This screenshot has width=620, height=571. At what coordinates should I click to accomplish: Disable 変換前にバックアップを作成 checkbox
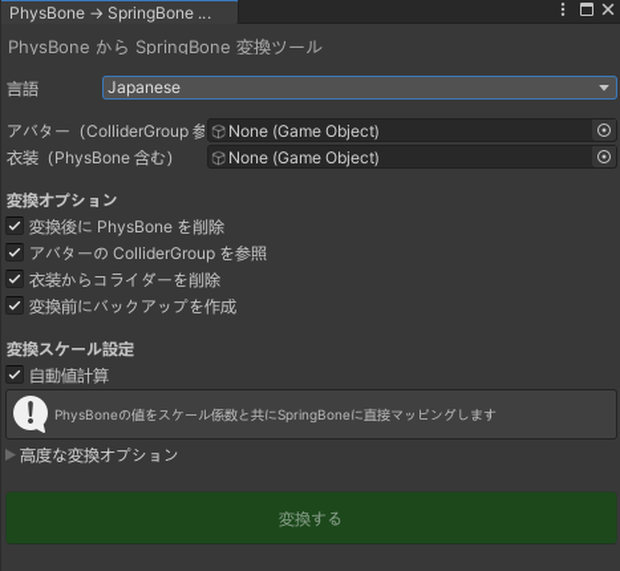[15, 306]
